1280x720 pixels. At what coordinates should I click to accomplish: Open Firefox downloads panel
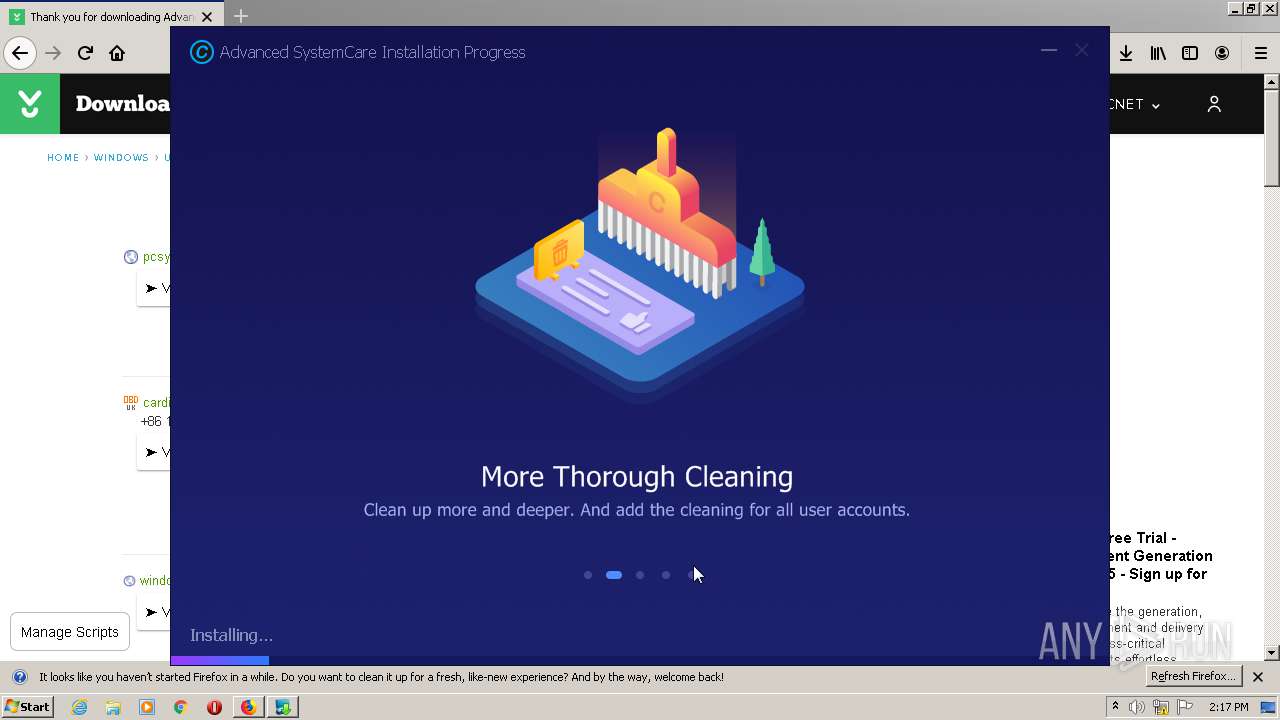pyautogui.click(x=1126, y=53)
